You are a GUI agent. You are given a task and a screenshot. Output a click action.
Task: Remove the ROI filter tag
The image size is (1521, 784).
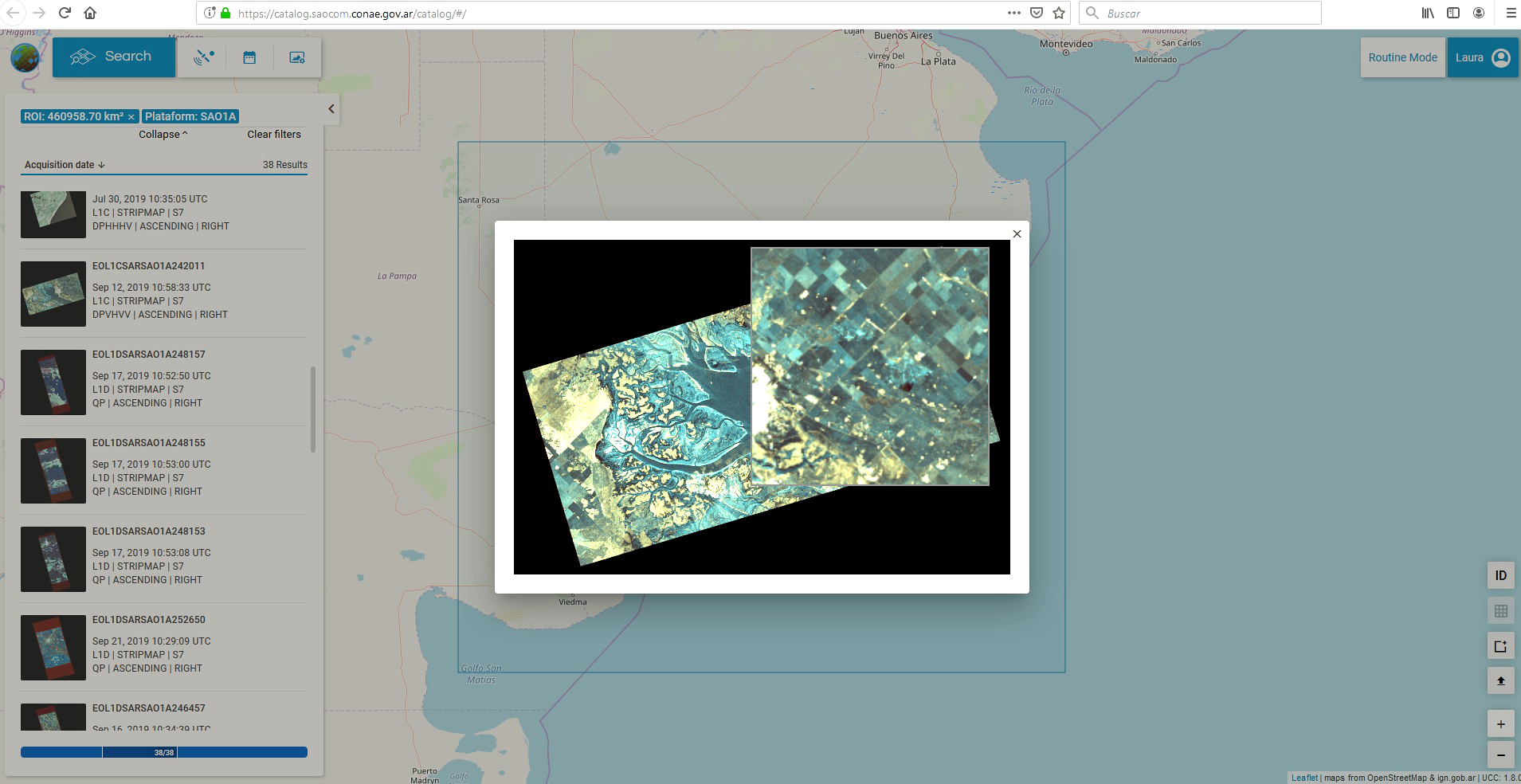coord(131,117)
